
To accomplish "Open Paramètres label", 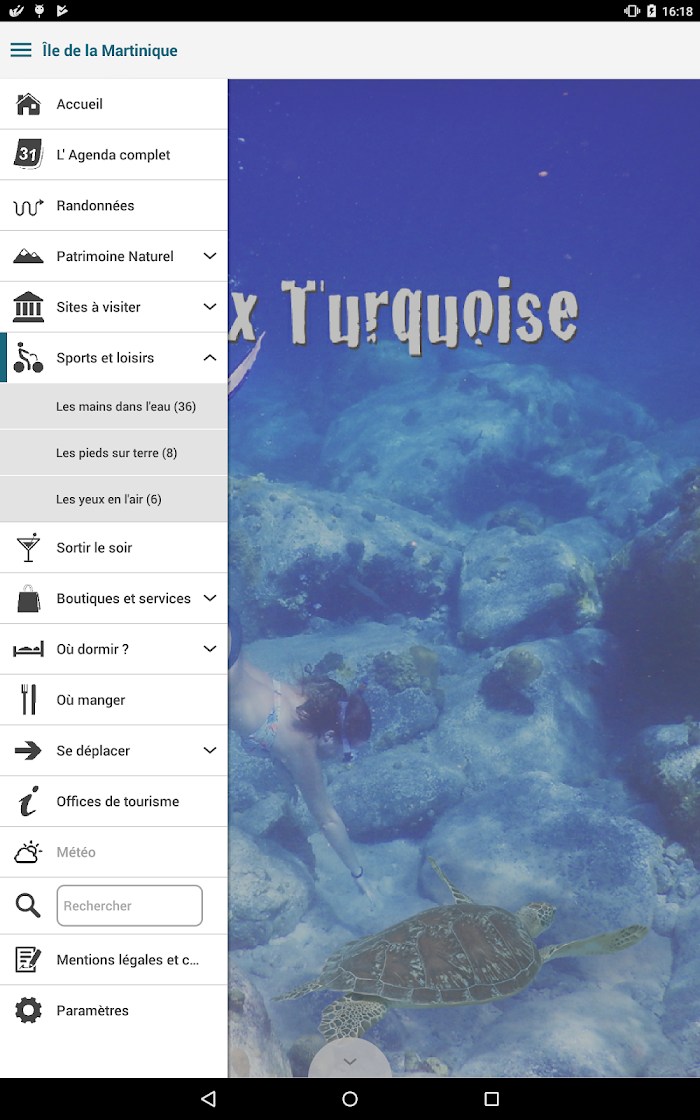I will (x=93, y=1011).
